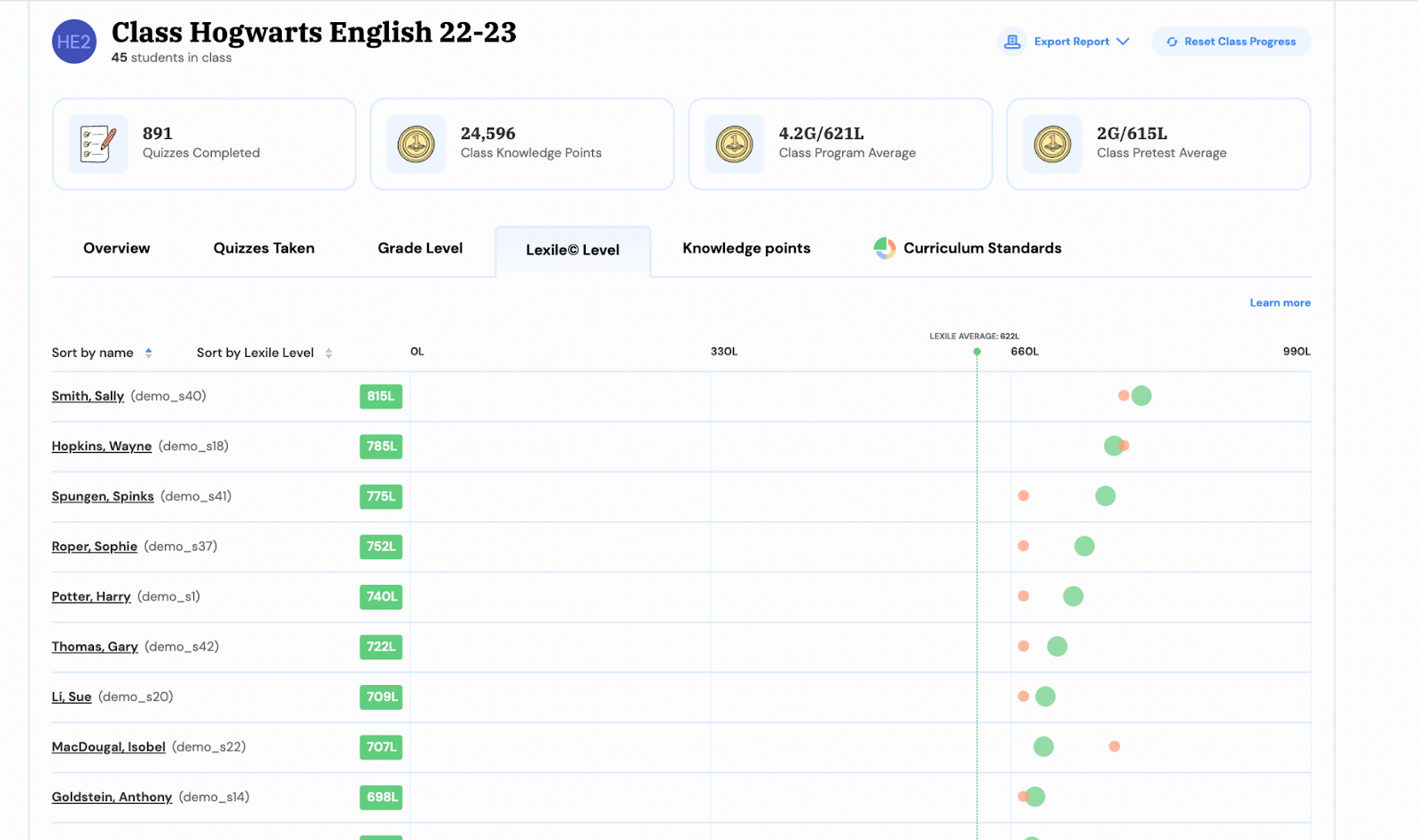1418x840 pixels.
Task: Click the Class Program Average coin icon
Action: 734,144
